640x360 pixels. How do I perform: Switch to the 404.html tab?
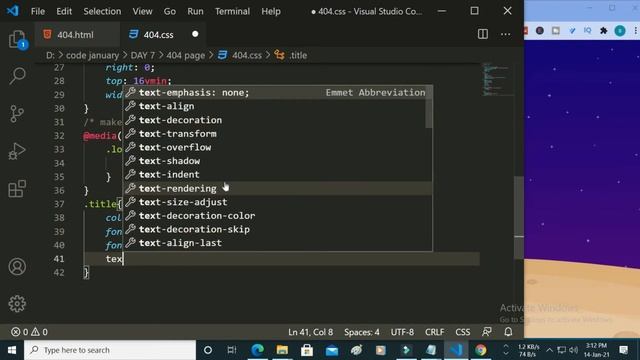point(77,35)
